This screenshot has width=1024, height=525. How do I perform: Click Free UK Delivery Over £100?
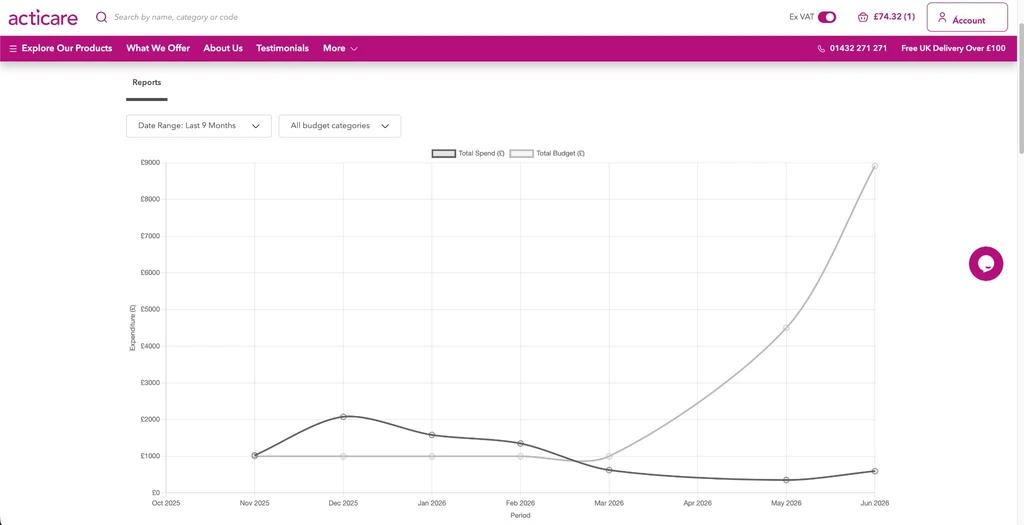pyautogui.click(x=953, y=48)
